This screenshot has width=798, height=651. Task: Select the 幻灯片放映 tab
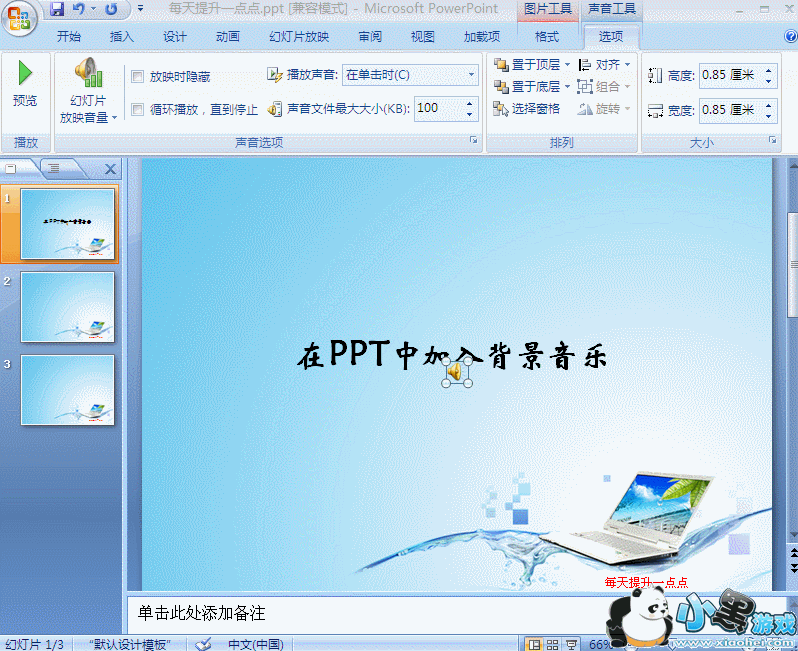click(299, 36)
